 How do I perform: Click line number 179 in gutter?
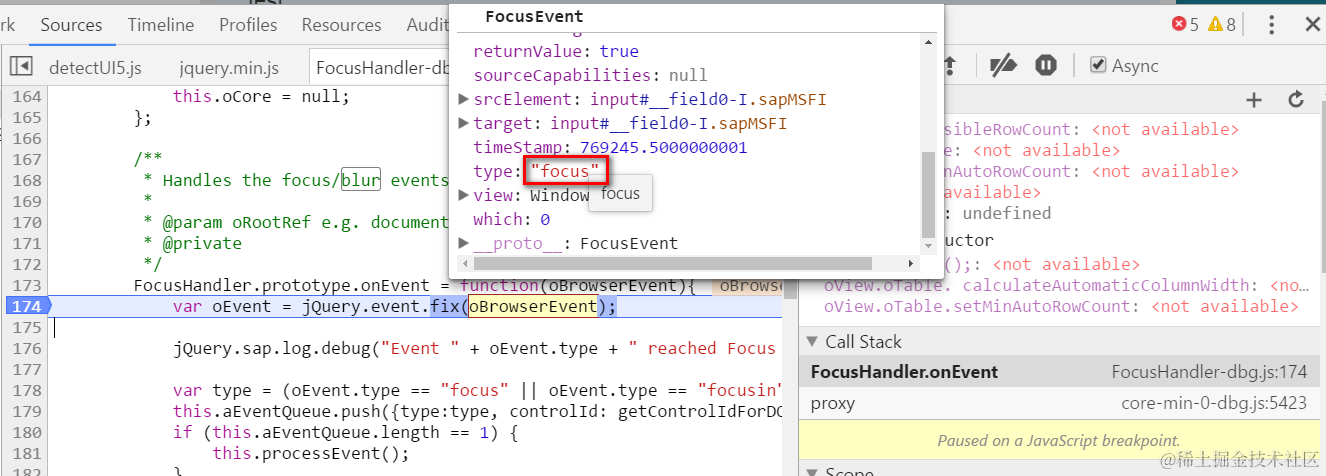26,411
